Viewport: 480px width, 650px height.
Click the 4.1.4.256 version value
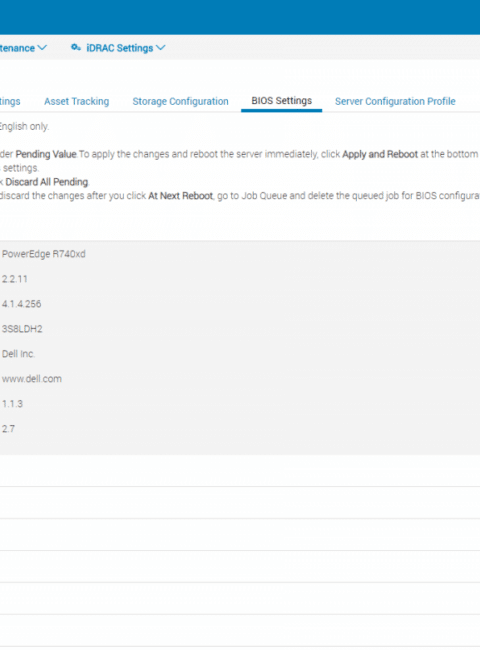pyautogui.click(x=21, y=304)
